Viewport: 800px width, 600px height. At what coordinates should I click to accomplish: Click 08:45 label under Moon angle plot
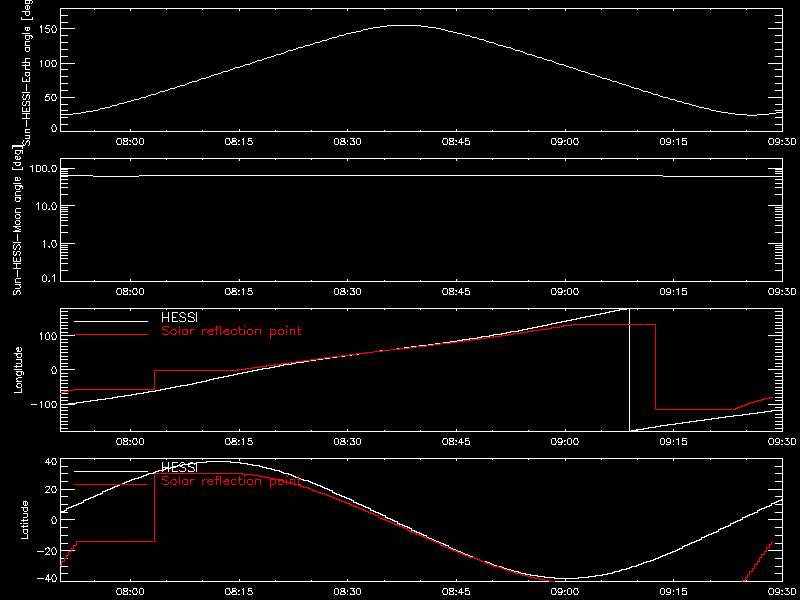(456, 292)
